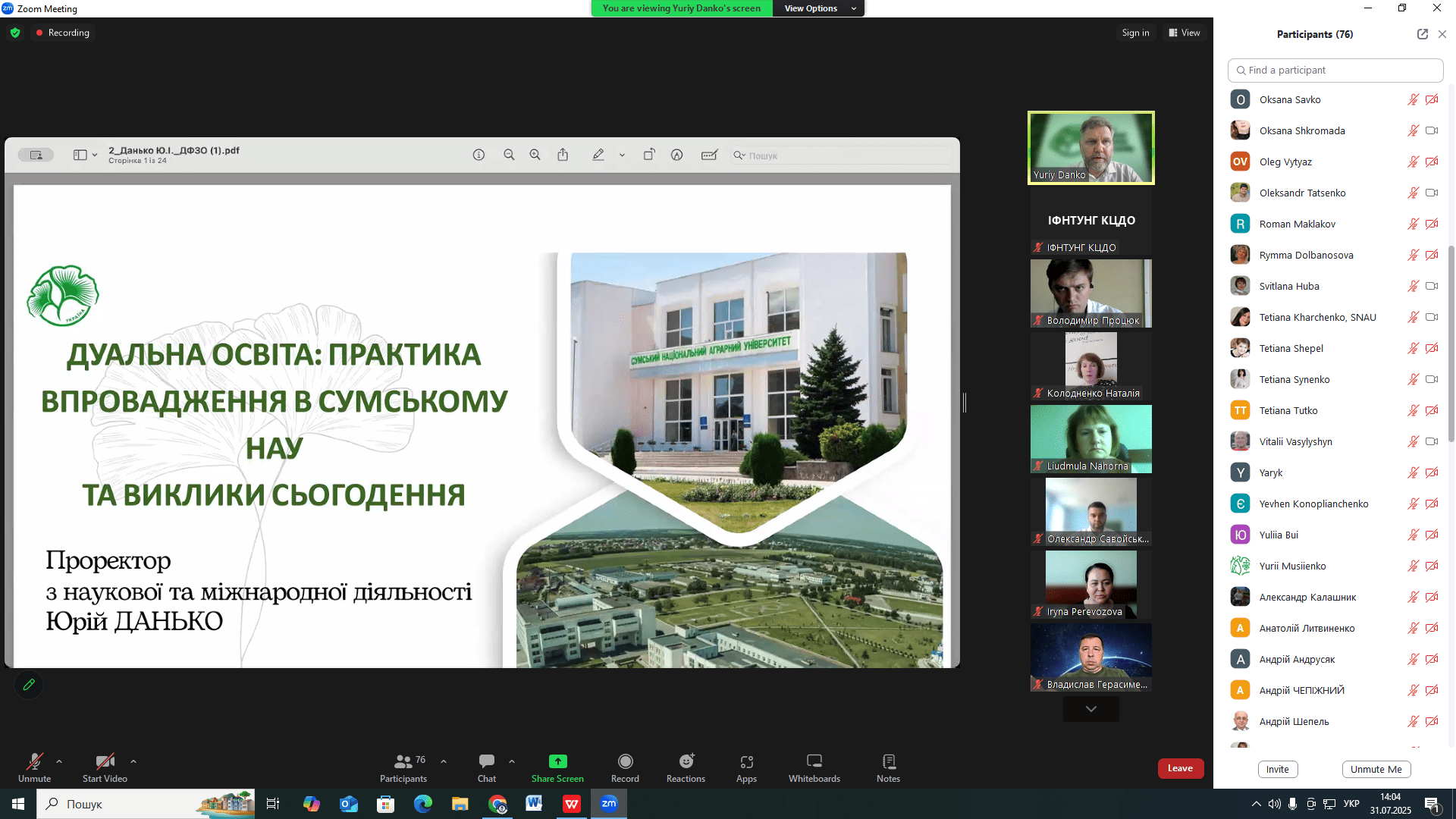
Task: Click the Unmute microphone button
Action: point(34,767)
